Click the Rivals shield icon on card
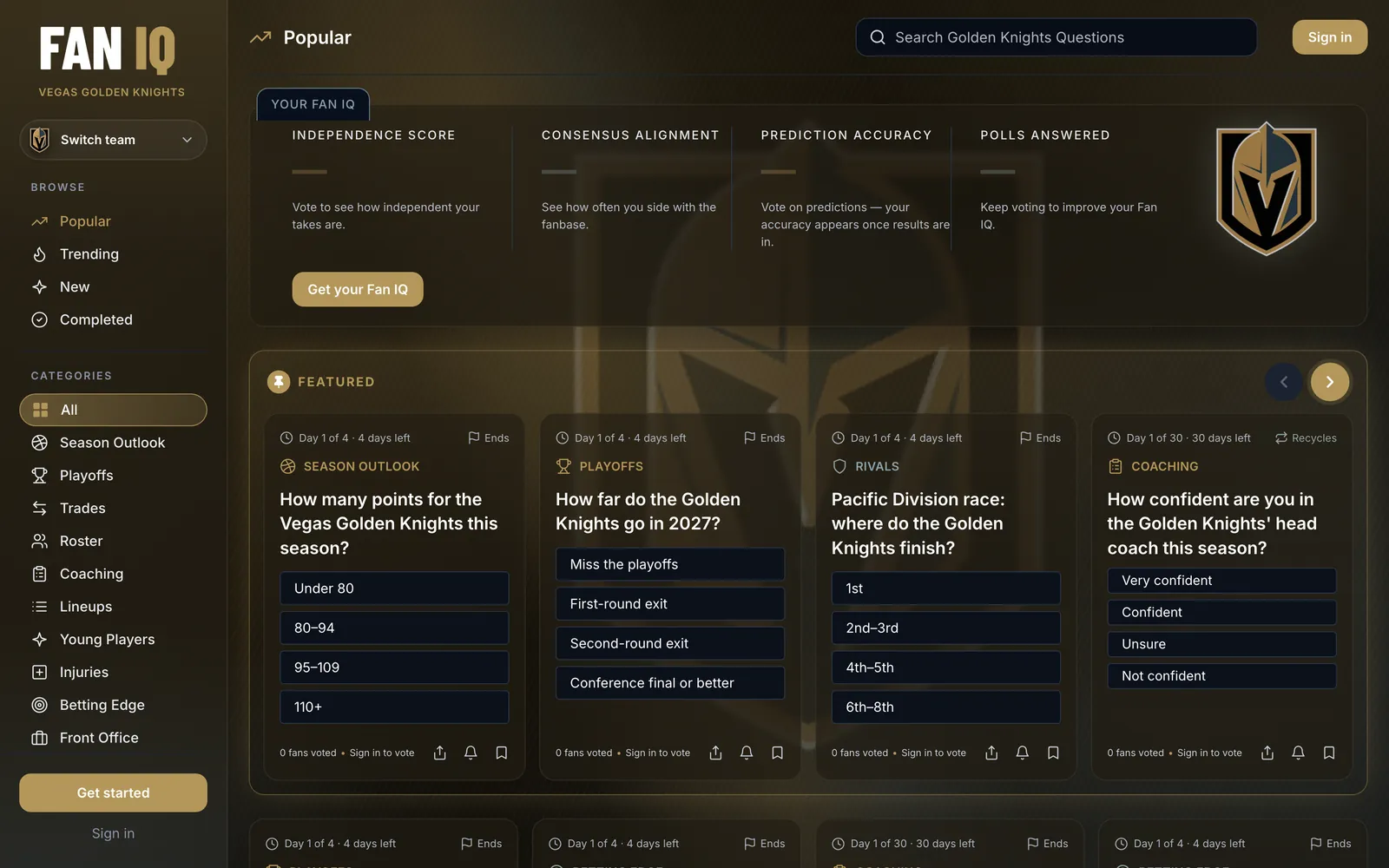 tap(839, 466)
